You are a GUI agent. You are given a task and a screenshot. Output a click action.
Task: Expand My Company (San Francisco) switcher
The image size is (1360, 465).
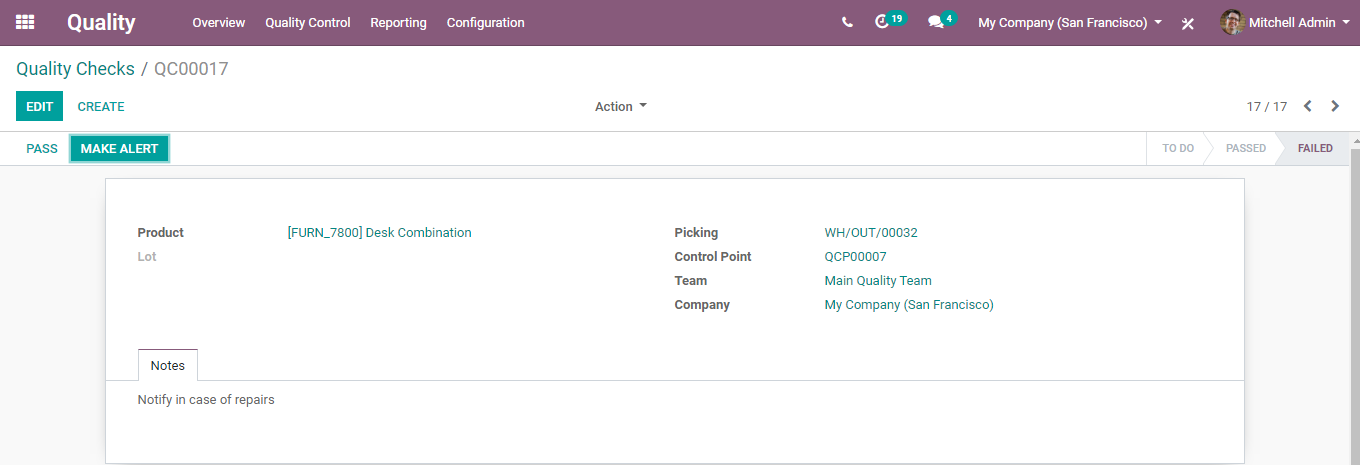(x=1069, y=22)
